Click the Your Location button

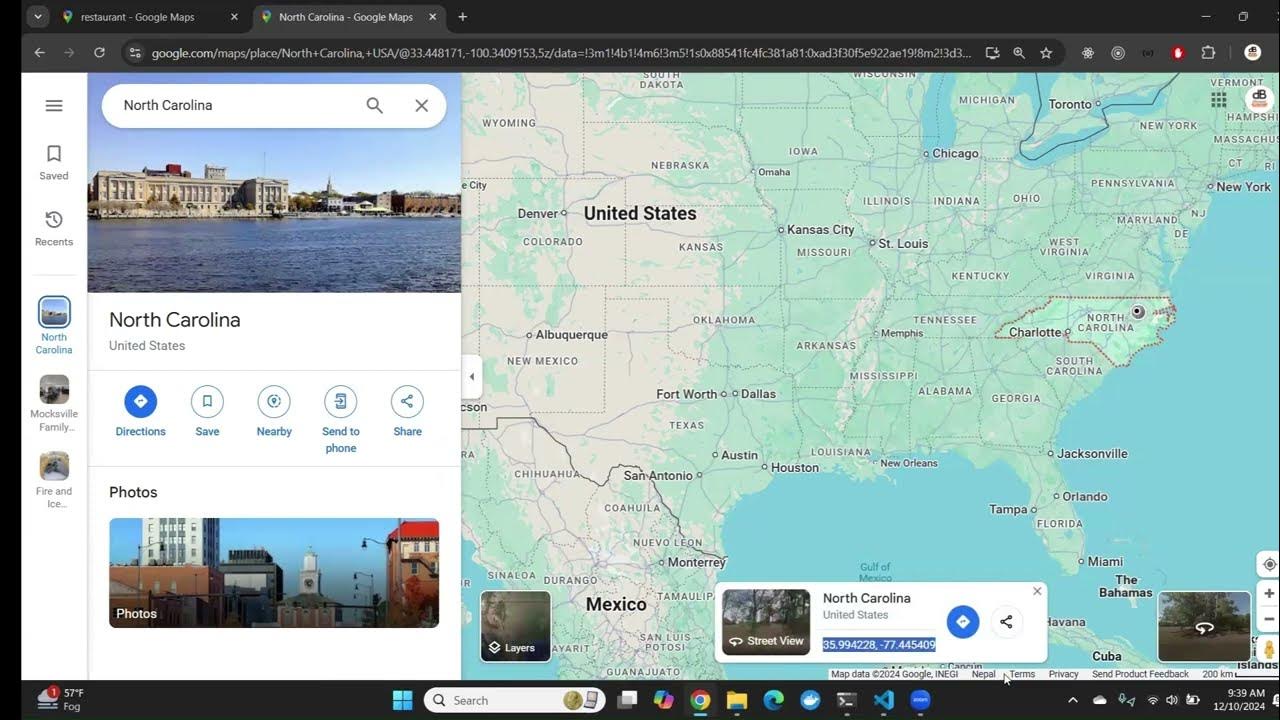1269,564
